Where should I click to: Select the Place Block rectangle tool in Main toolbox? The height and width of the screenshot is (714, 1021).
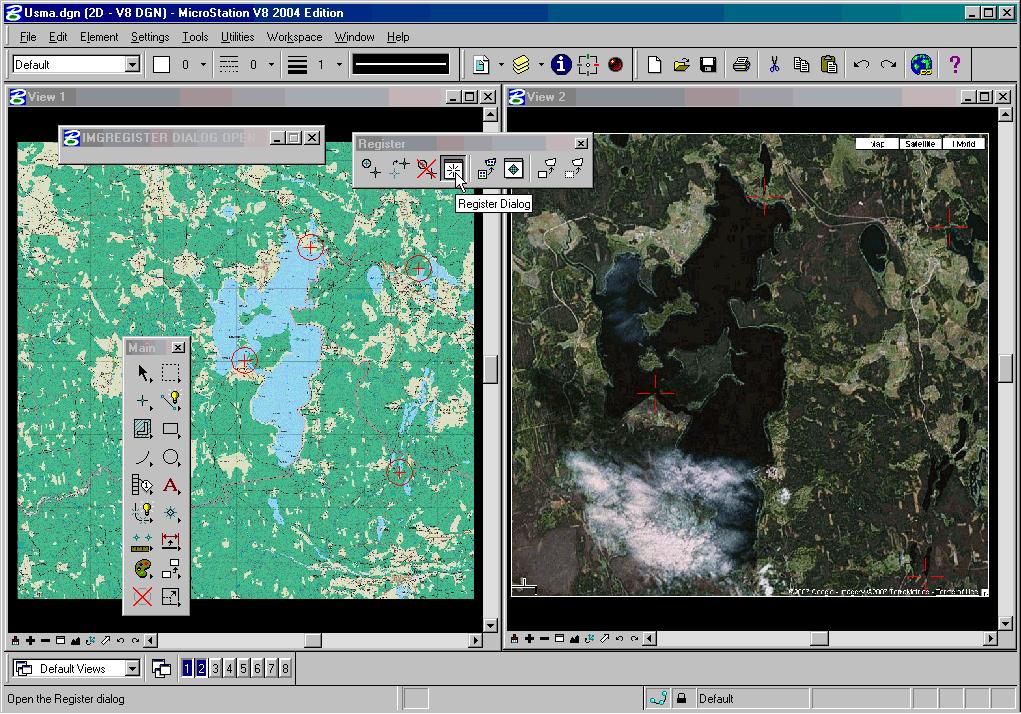click(x=171, y=429)
